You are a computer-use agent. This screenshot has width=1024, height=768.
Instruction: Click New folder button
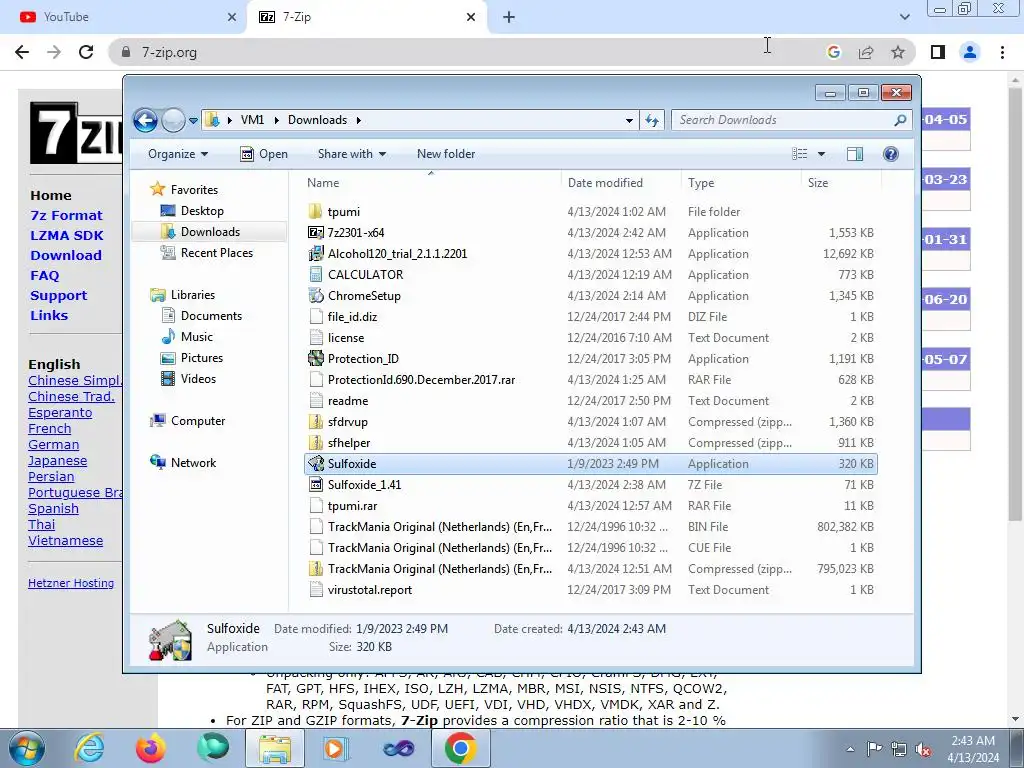(446, 154)
